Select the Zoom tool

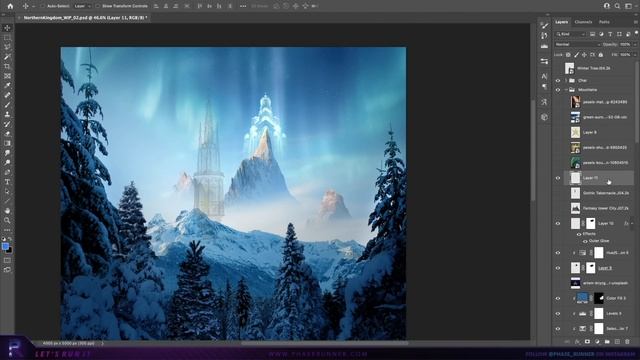7,220
